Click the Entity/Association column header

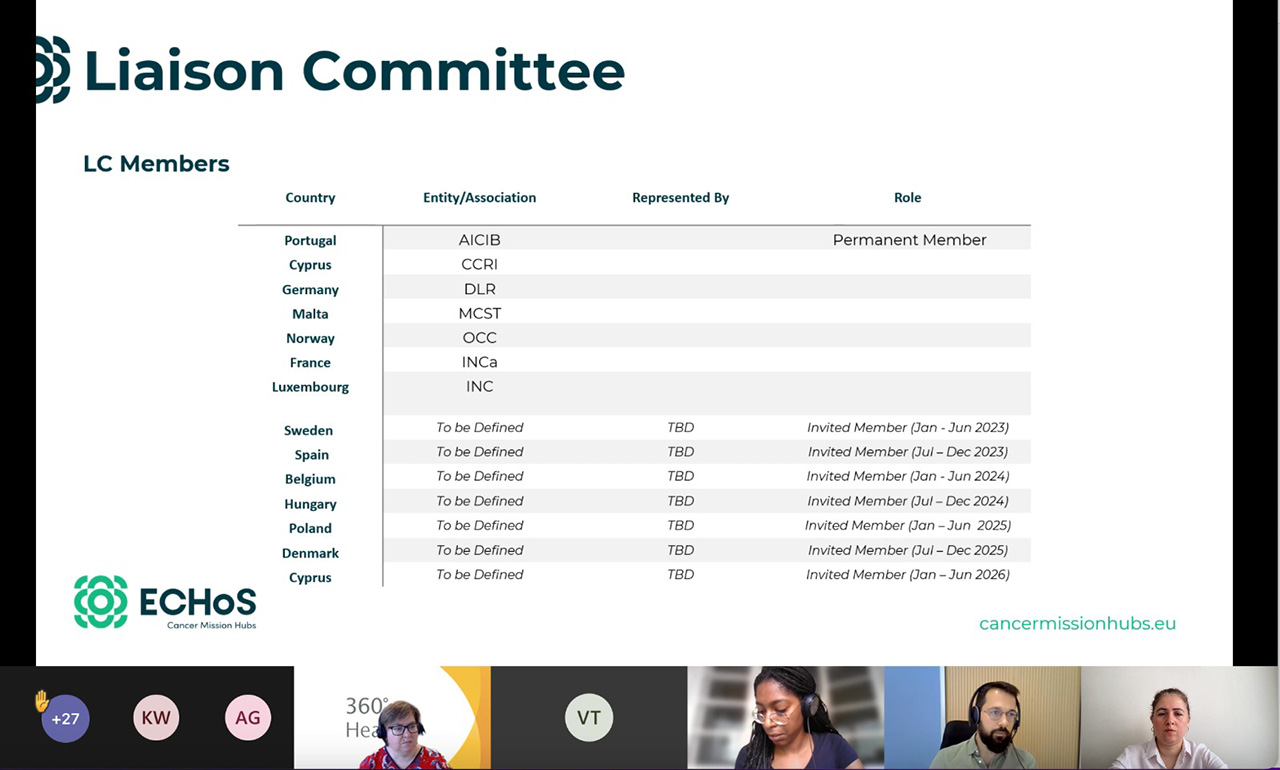[x=479, y=198]
